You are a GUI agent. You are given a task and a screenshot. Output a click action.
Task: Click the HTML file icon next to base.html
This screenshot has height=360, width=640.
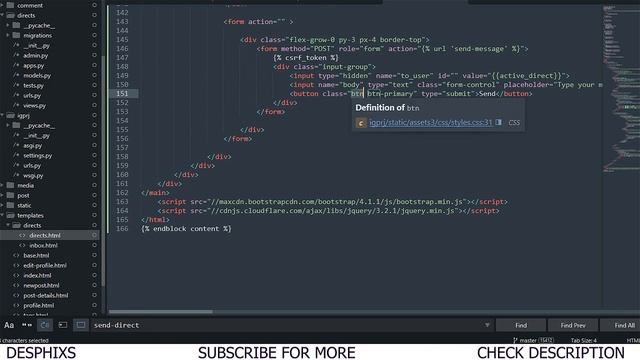point(16,255)
